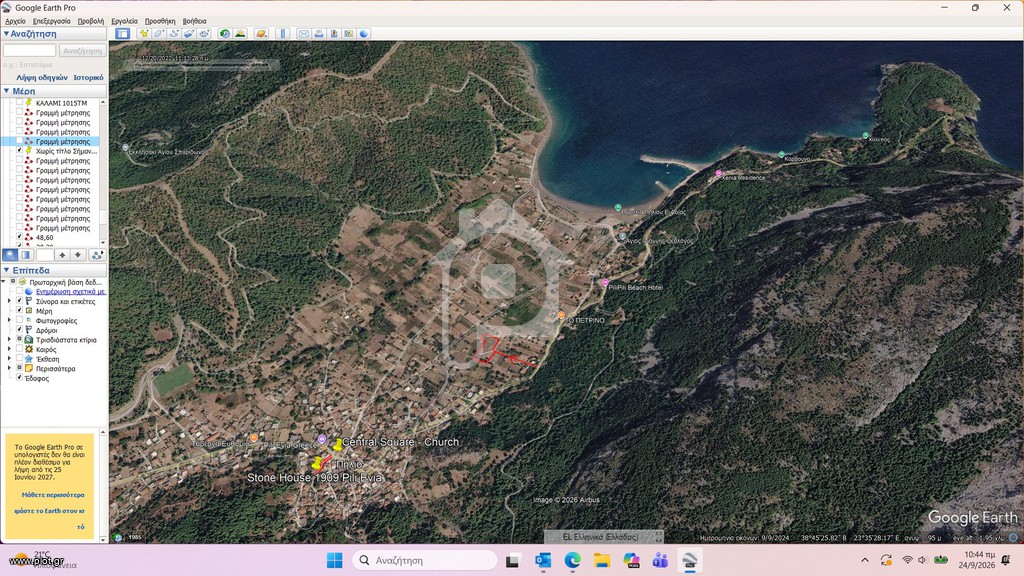Click the Λήψη οδηγιών link
This screenshot has width=1024, height=576.
(42, 77)
